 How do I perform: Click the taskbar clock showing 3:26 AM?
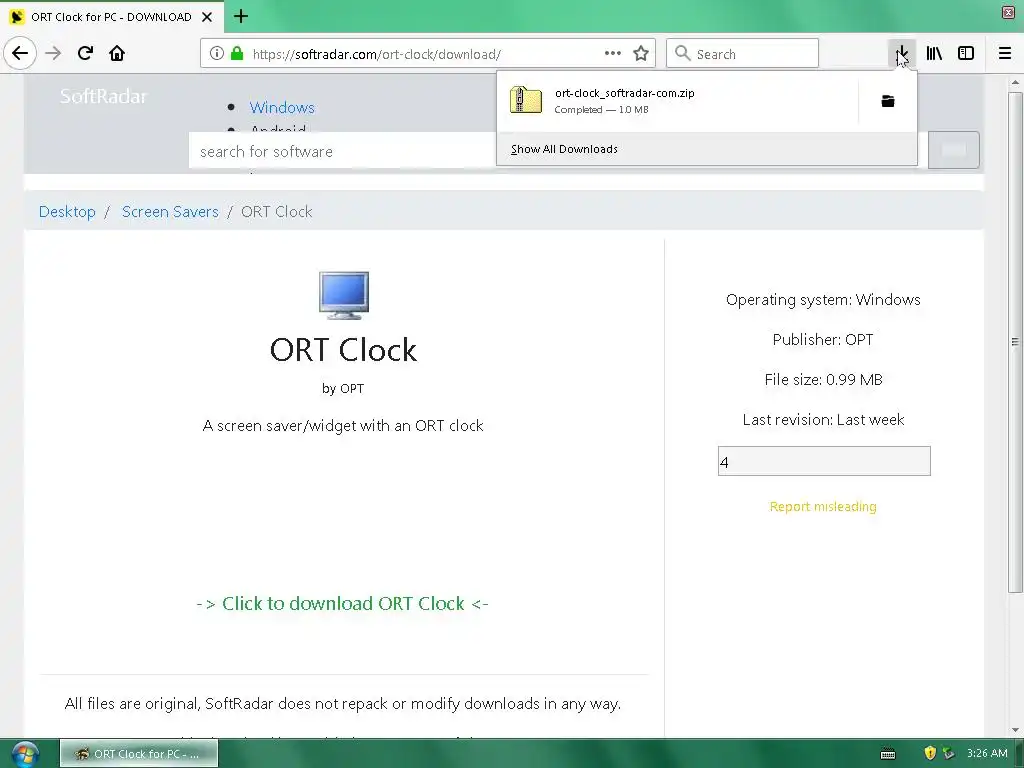pos(987,753)
